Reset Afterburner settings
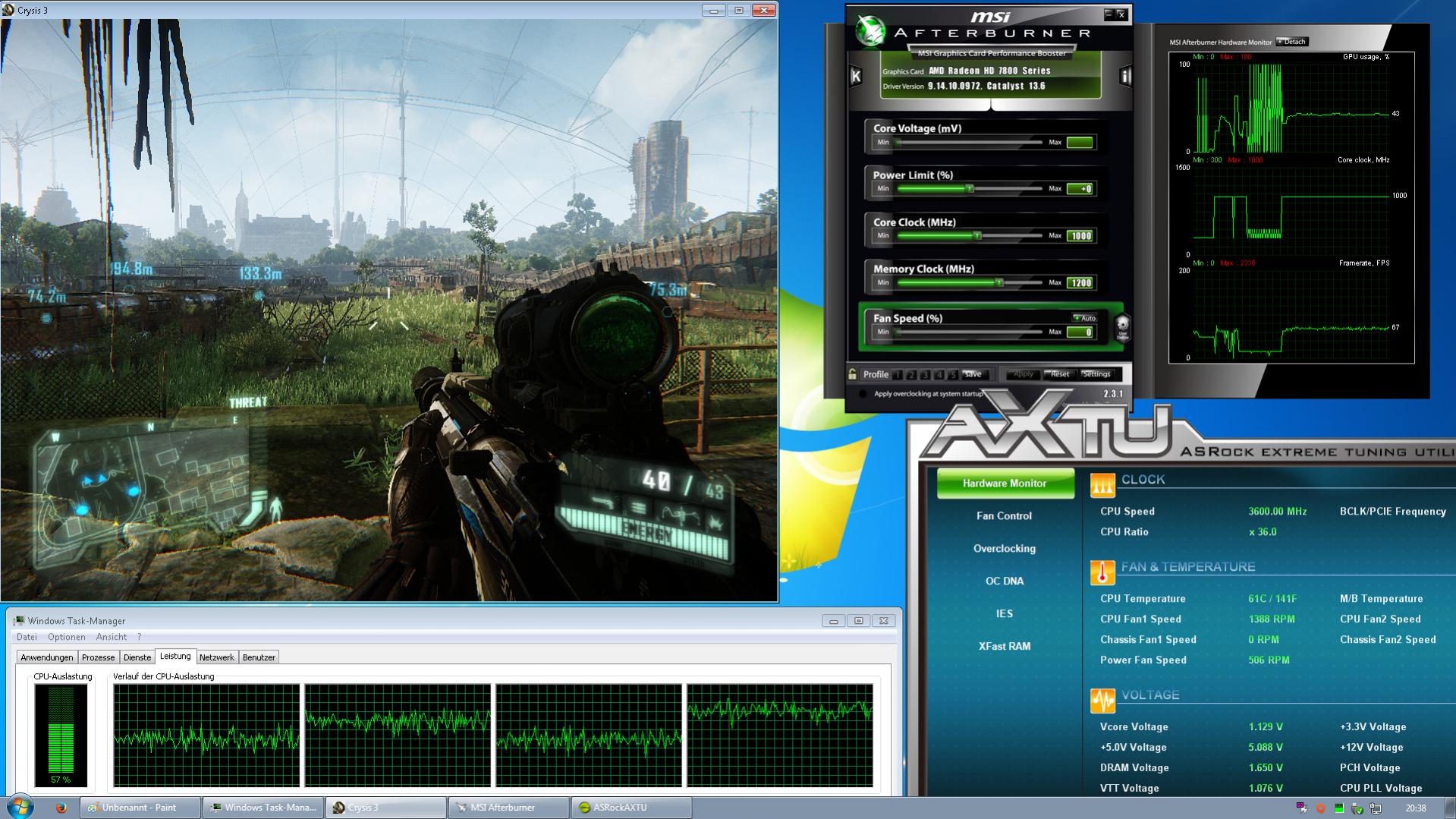The height and width of the screenshot is (819, 1456). [x=1060, y=374]
